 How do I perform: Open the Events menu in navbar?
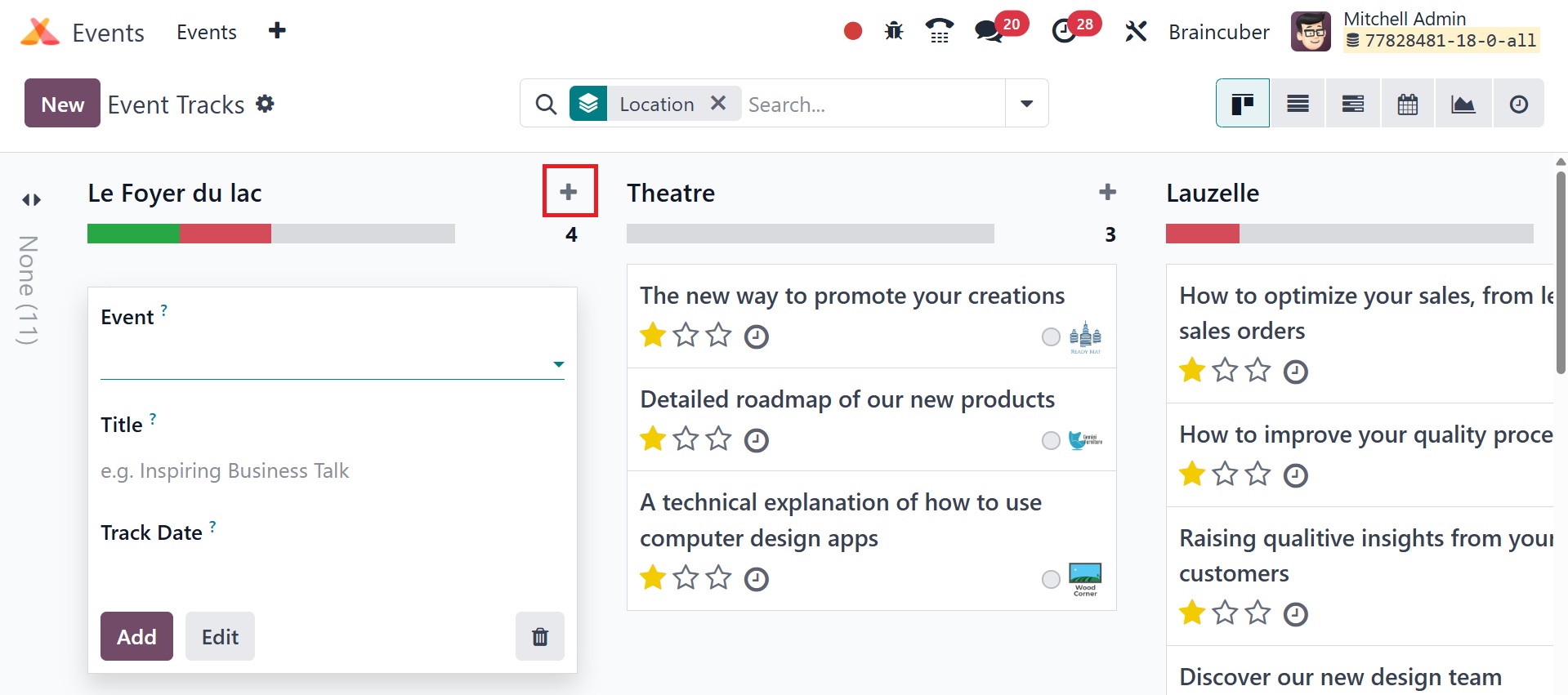pos(206,32)
